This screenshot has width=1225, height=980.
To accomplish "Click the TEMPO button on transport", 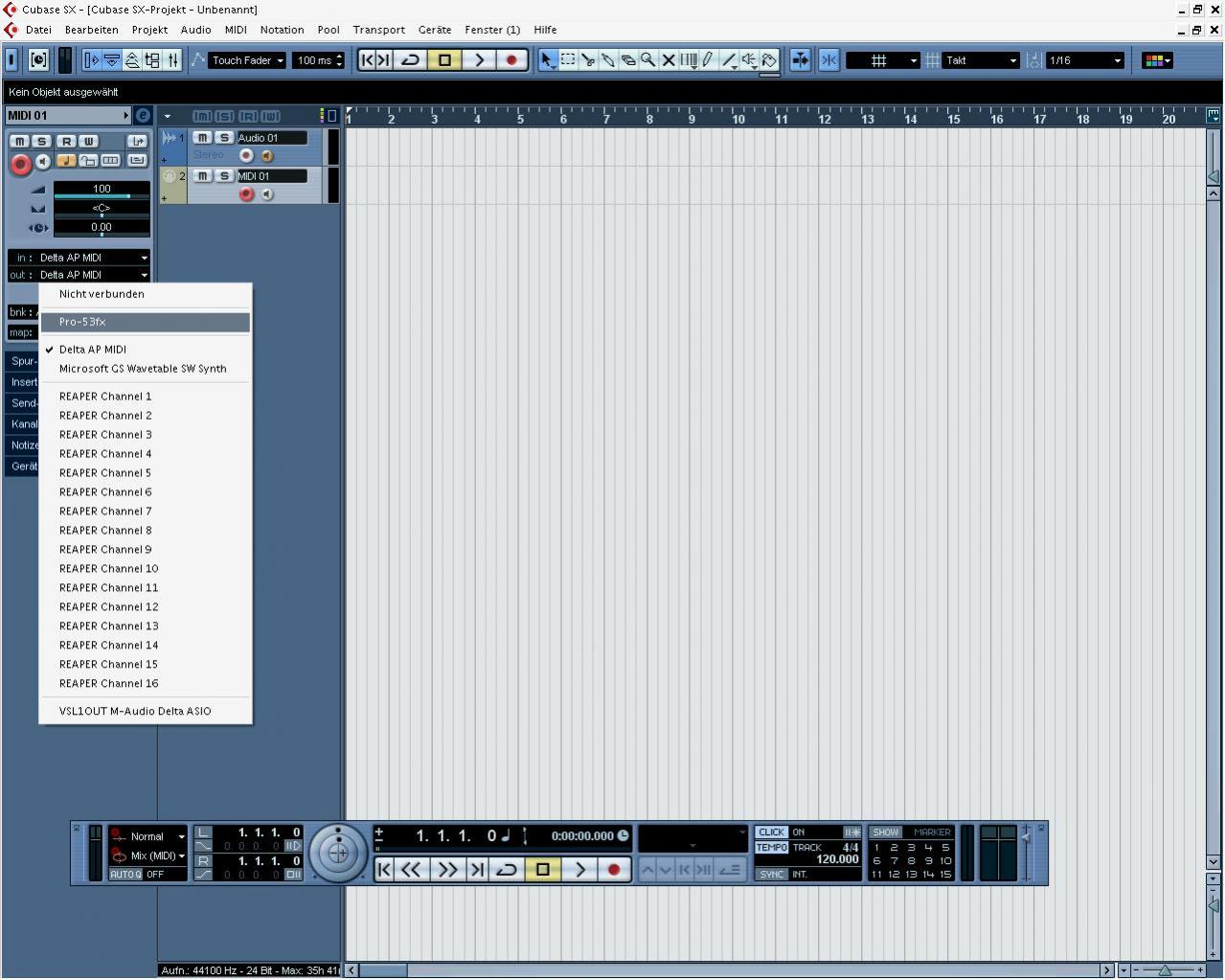I will tap(771, 848).
